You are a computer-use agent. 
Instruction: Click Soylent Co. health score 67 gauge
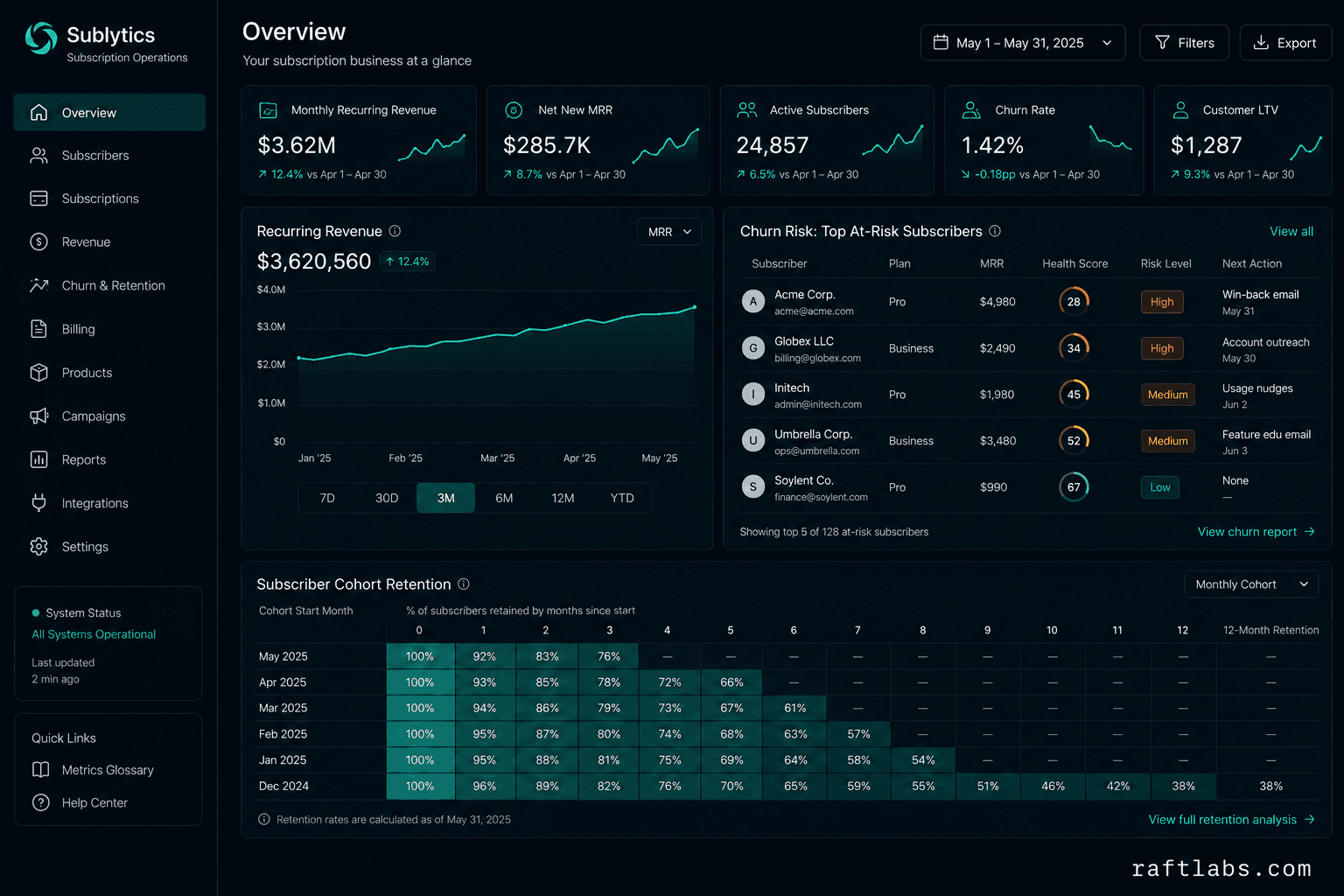coord(1074,487)
